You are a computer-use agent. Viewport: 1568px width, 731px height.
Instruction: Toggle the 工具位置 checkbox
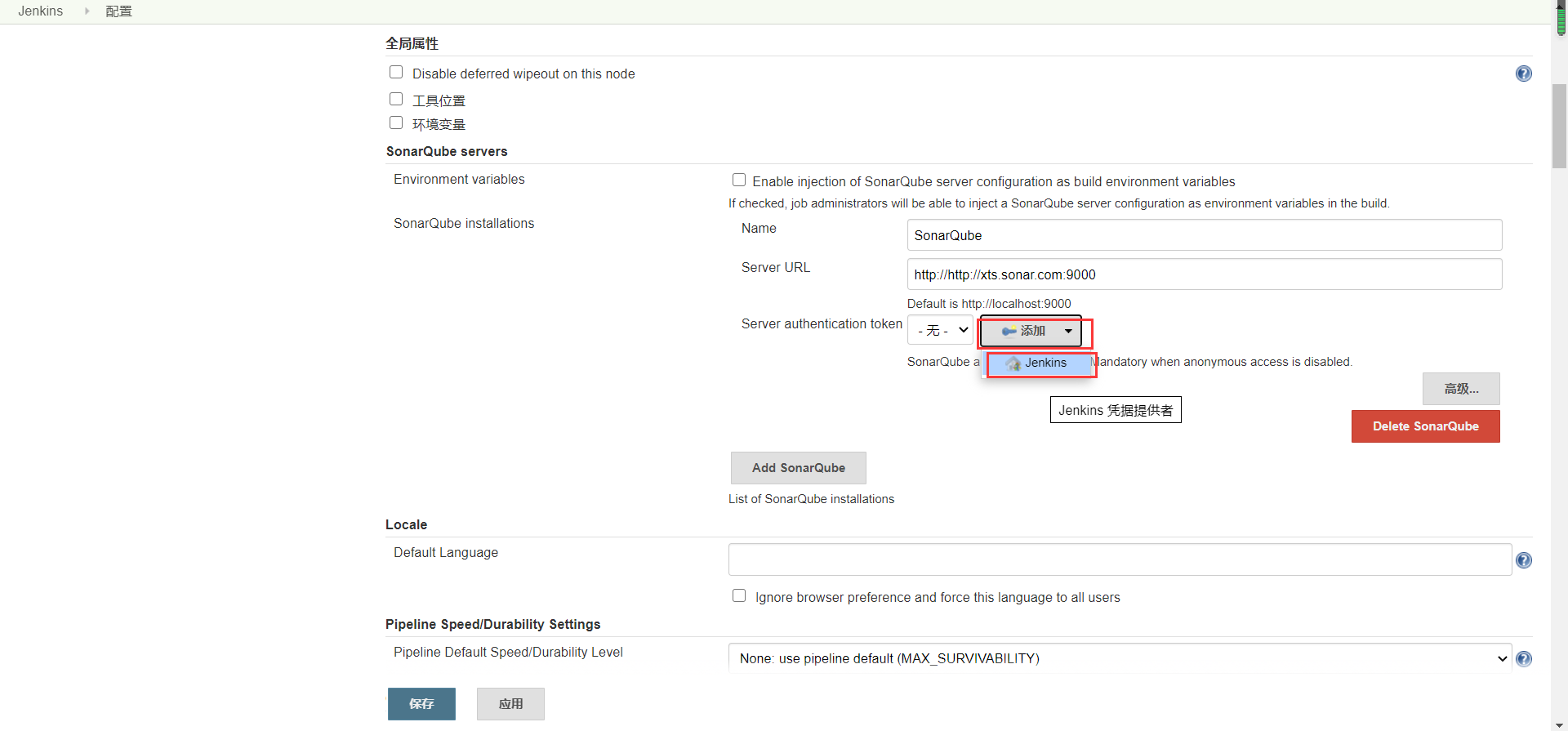tap(396, 99)
